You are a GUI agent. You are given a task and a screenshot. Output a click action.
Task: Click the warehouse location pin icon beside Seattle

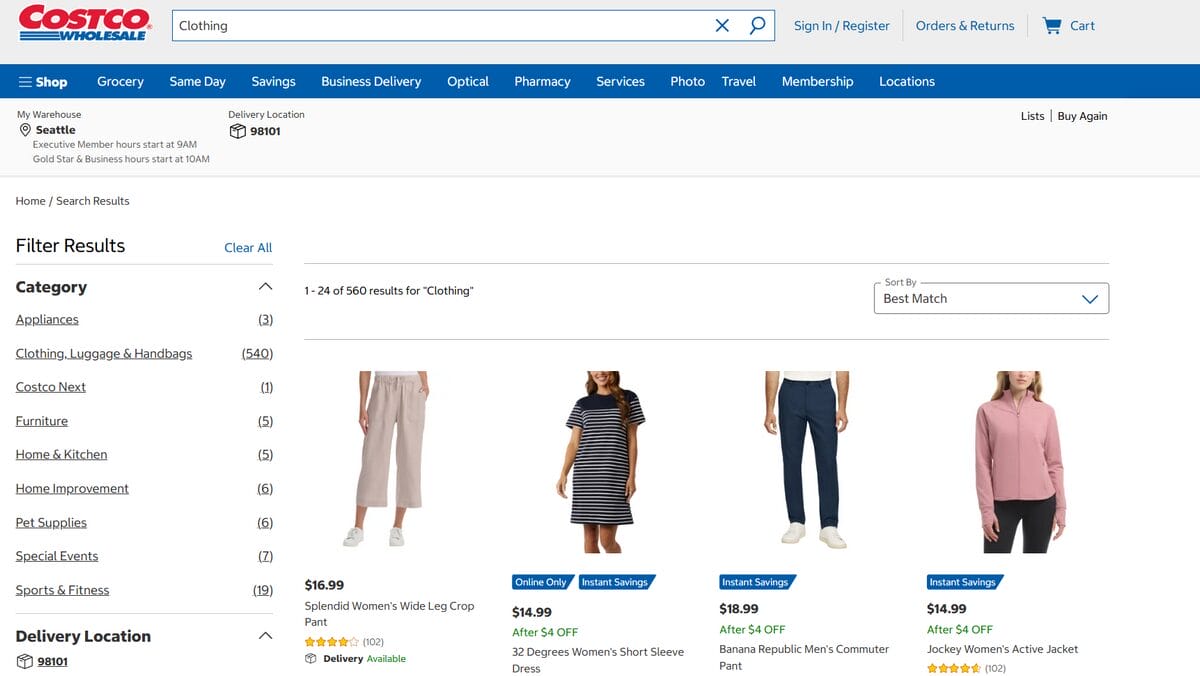(25, 130)
